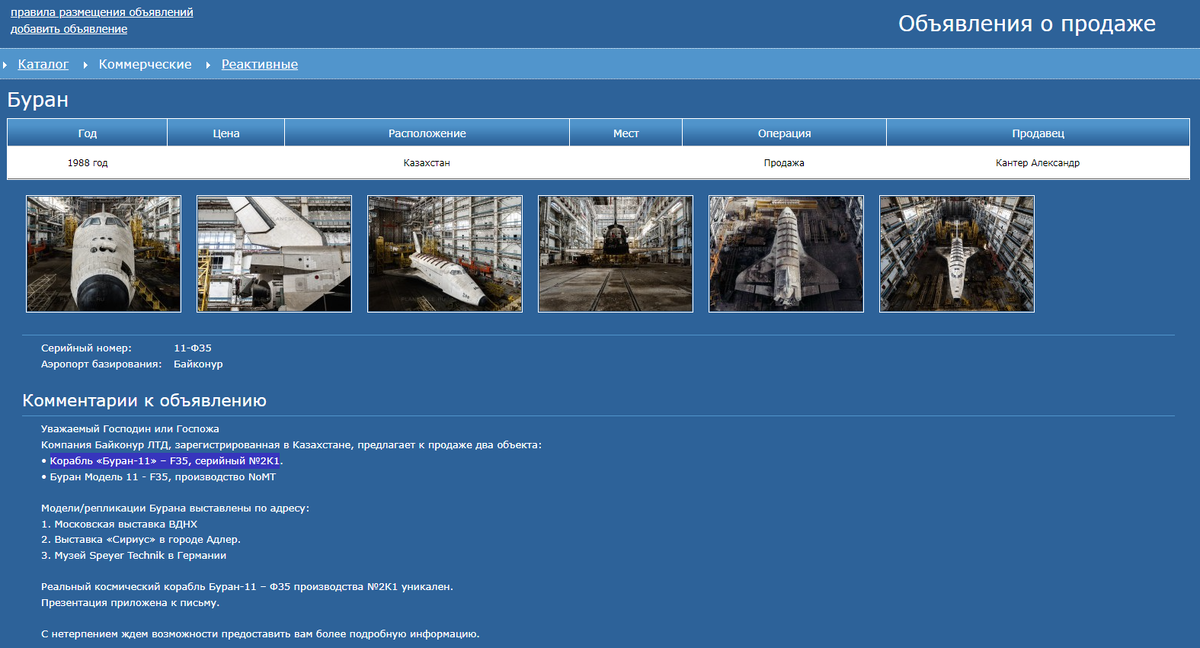Click the 'Уважаемый Господин или Госпожа' greeting

pyautogui.click(x=130, y=429)
